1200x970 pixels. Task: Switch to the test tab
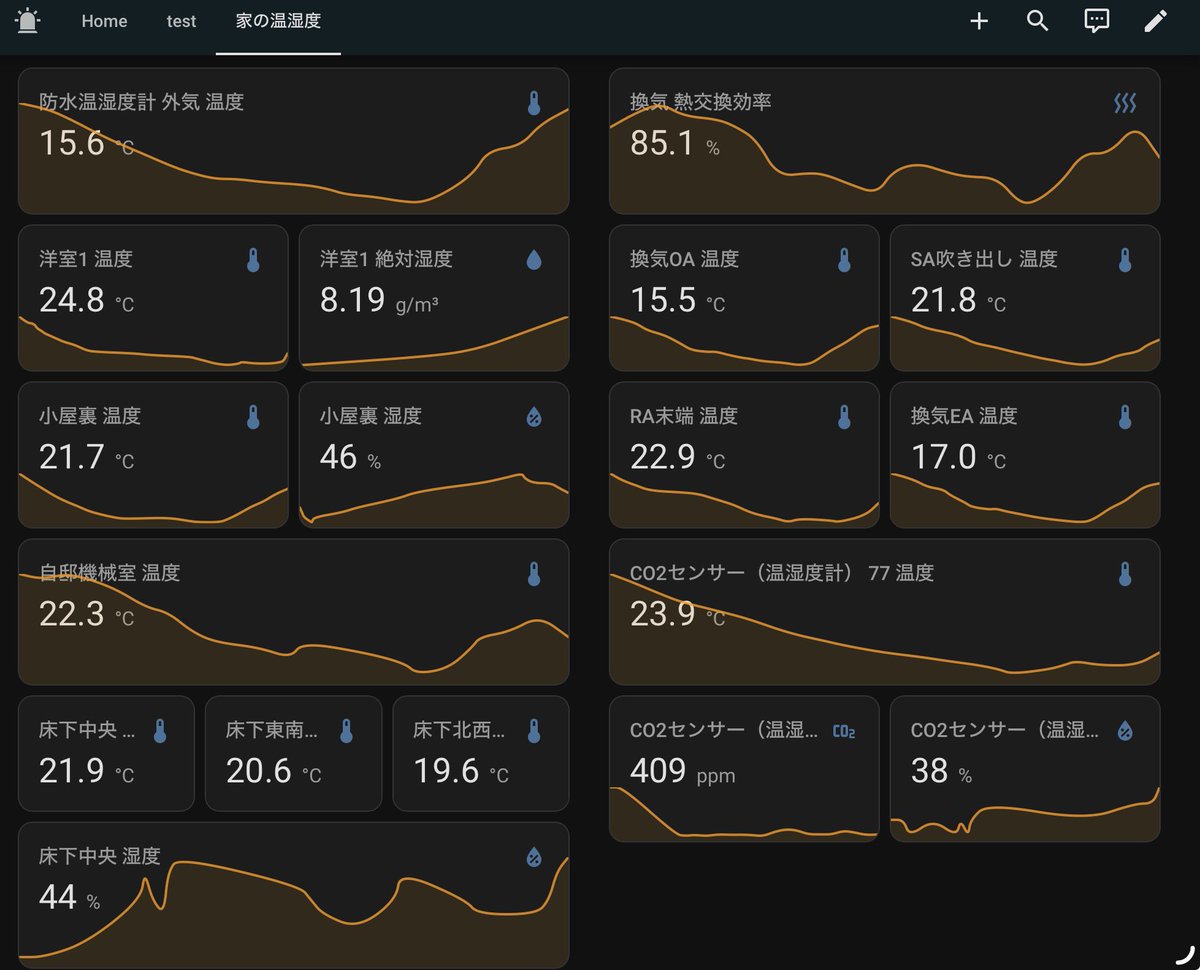tap(181, 21)
